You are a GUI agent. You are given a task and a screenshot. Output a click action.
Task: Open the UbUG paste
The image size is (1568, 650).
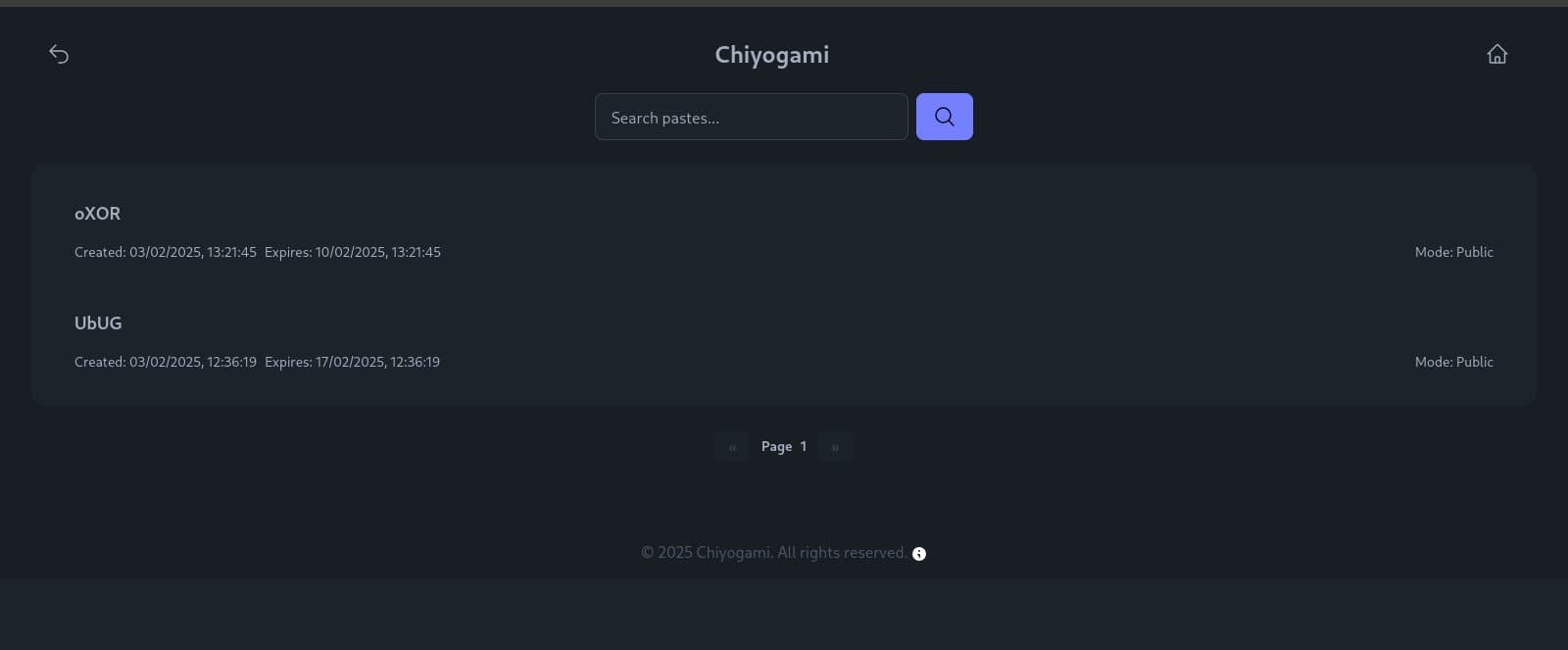98,324
